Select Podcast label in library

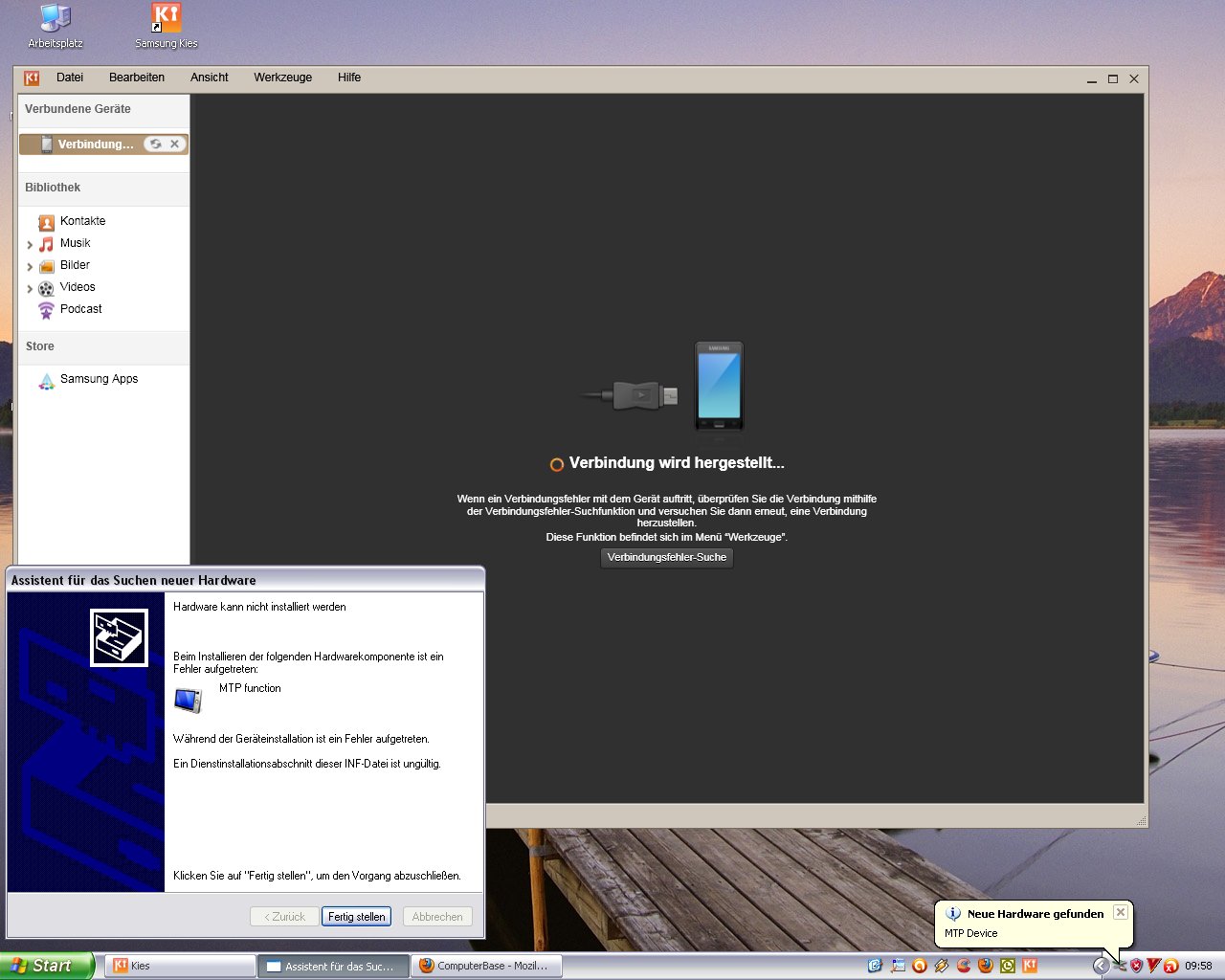(81, 309)
